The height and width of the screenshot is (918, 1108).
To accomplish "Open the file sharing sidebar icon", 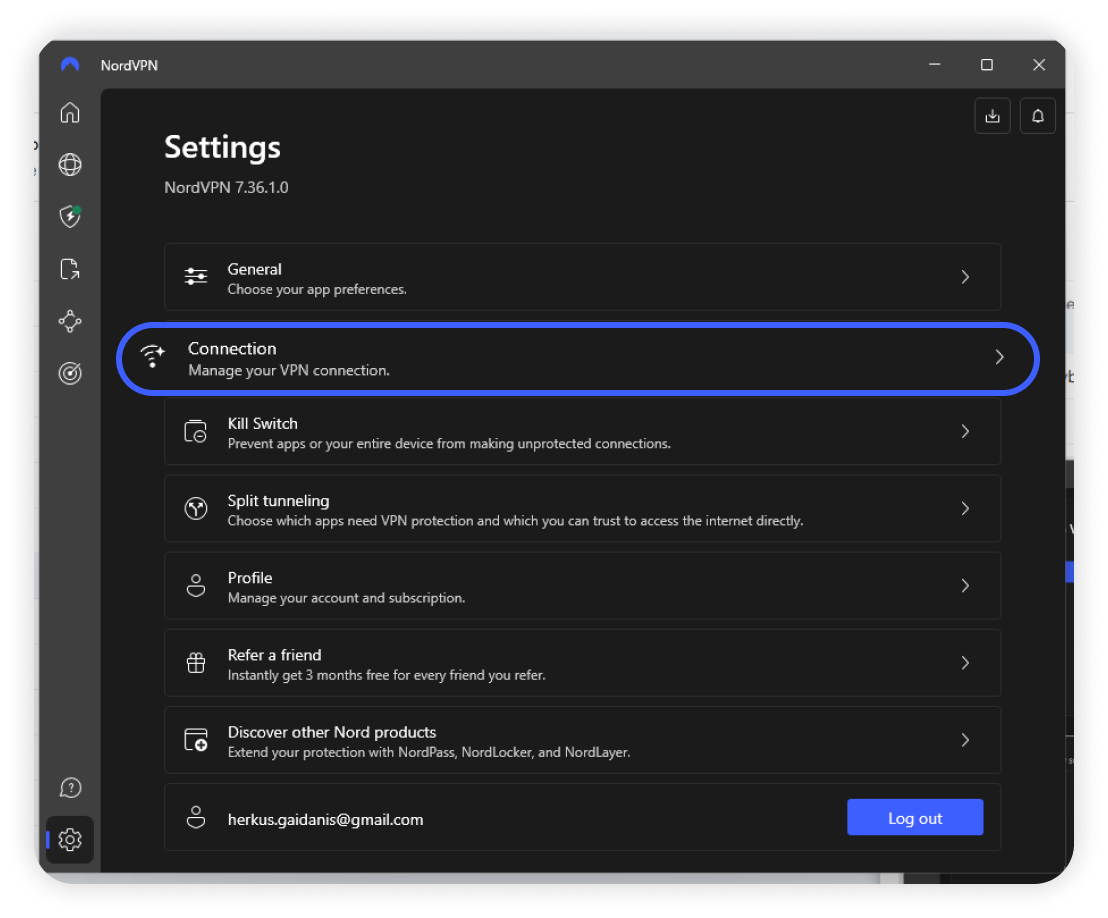I will (70, 268).
